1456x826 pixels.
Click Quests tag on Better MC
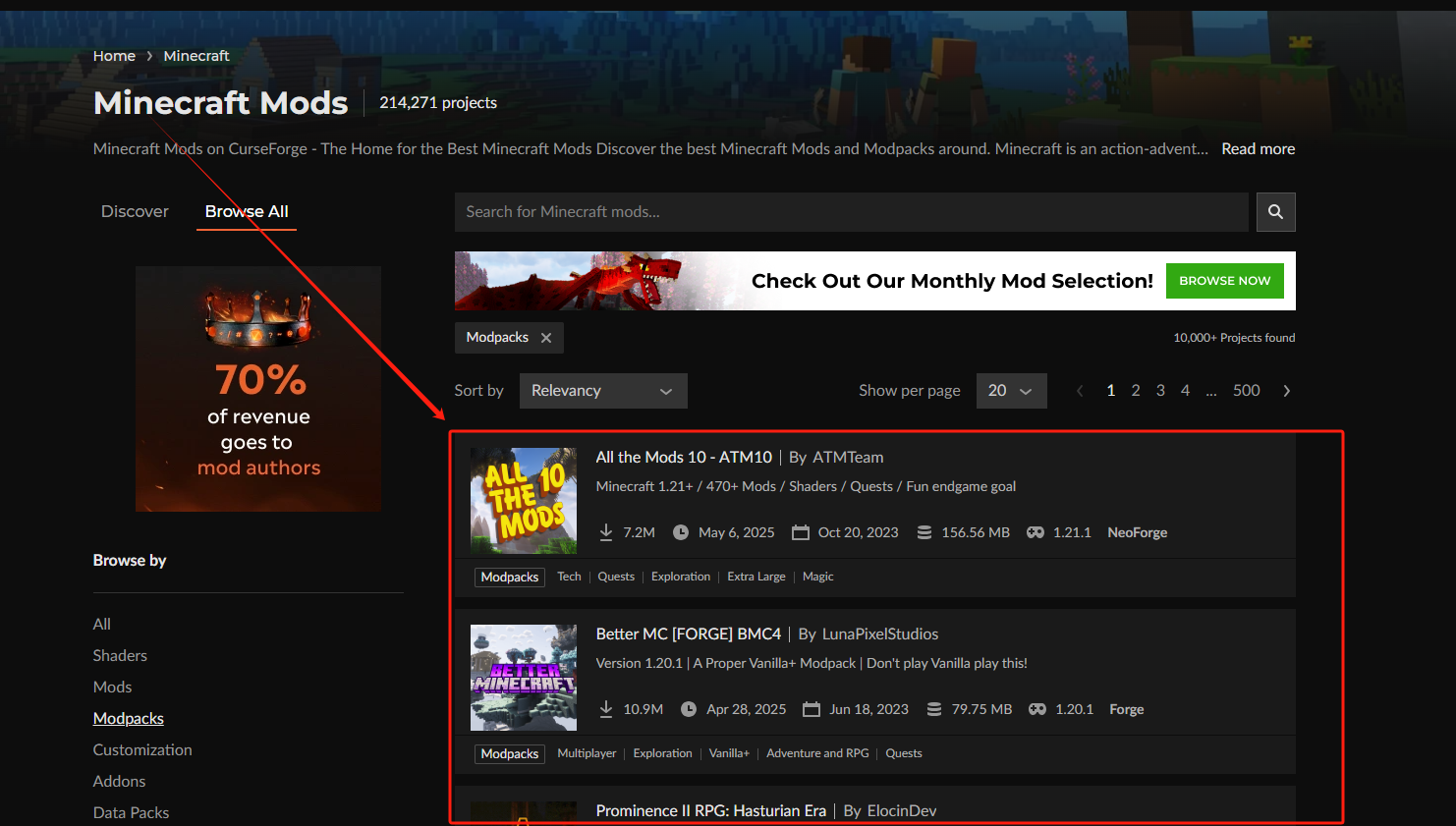[x=904, y=753]
